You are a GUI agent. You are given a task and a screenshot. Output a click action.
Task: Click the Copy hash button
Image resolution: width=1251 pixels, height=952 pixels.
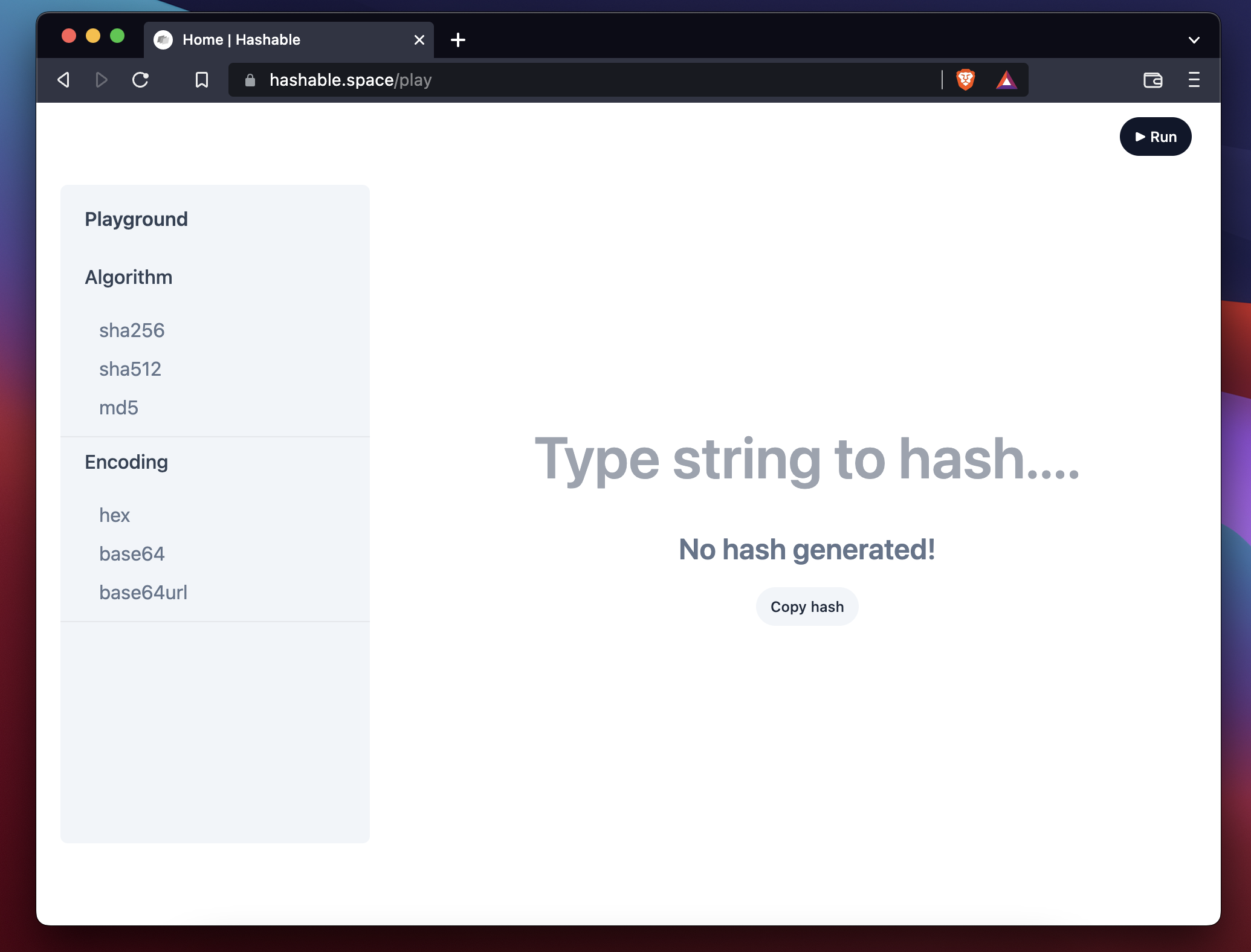click(x=807, y=606)
